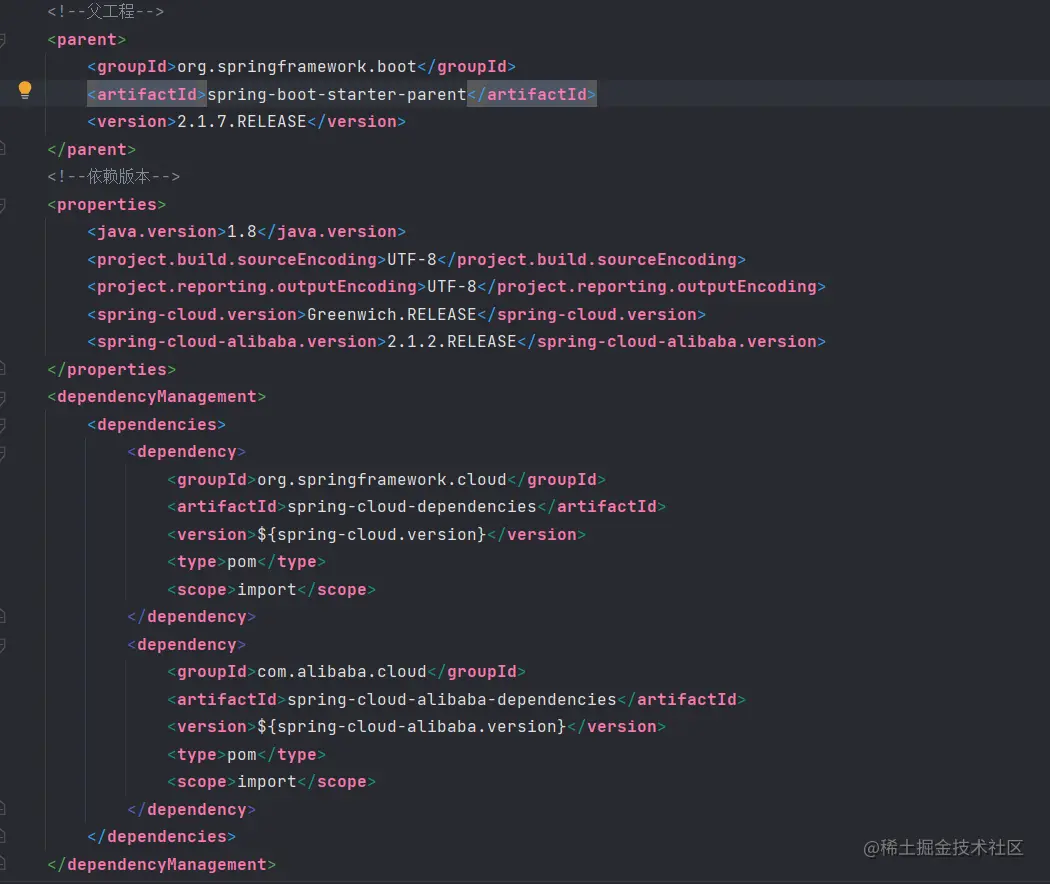Click the value org.springframework.boot

coord(297,67)
